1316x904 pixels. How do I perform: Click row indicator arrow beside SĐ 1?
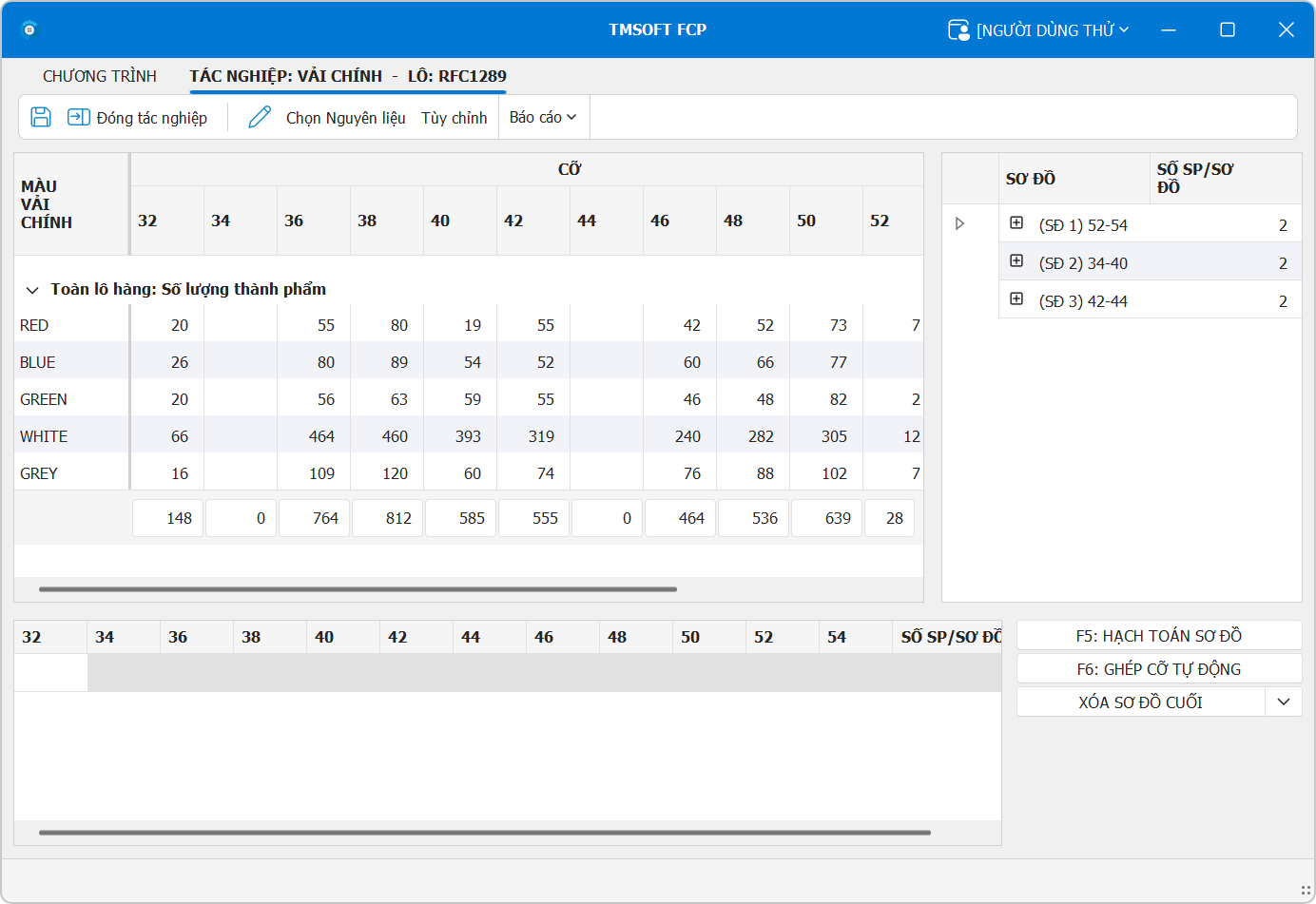coord(959,223)
